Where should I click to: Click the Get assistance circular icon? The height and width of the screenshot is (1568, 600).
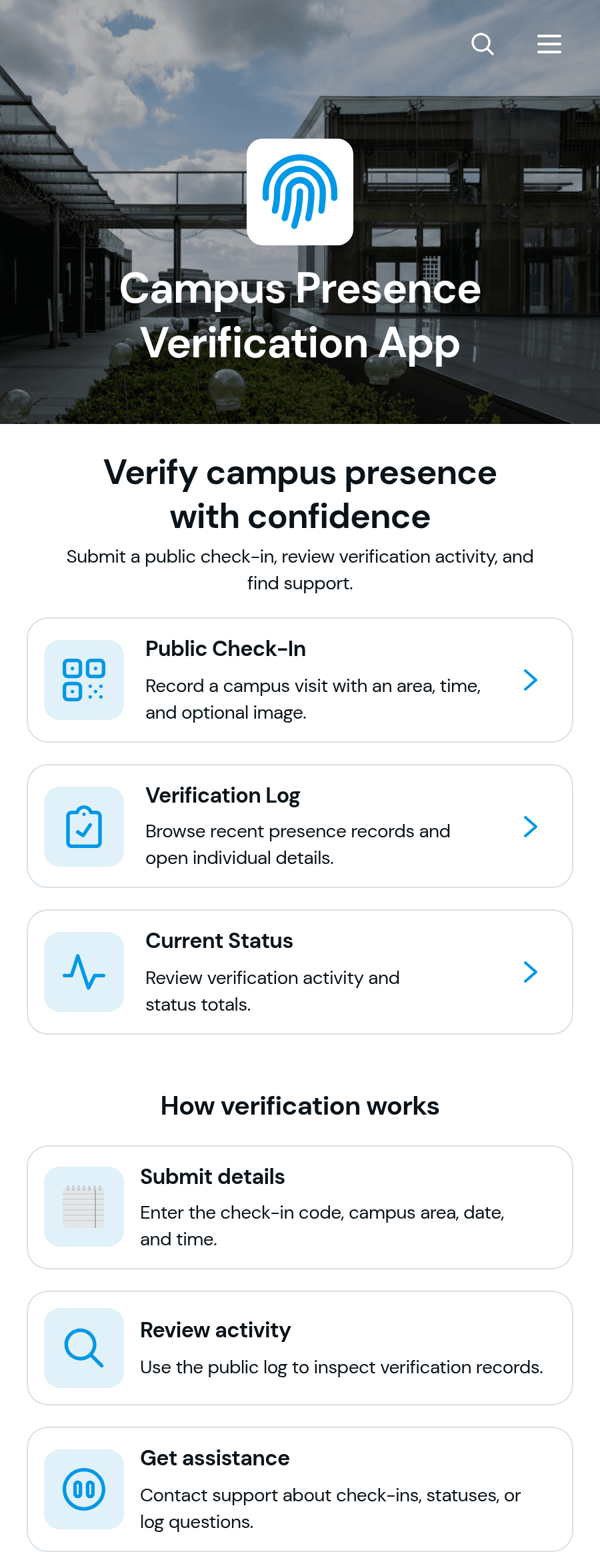coord(84,1489)
